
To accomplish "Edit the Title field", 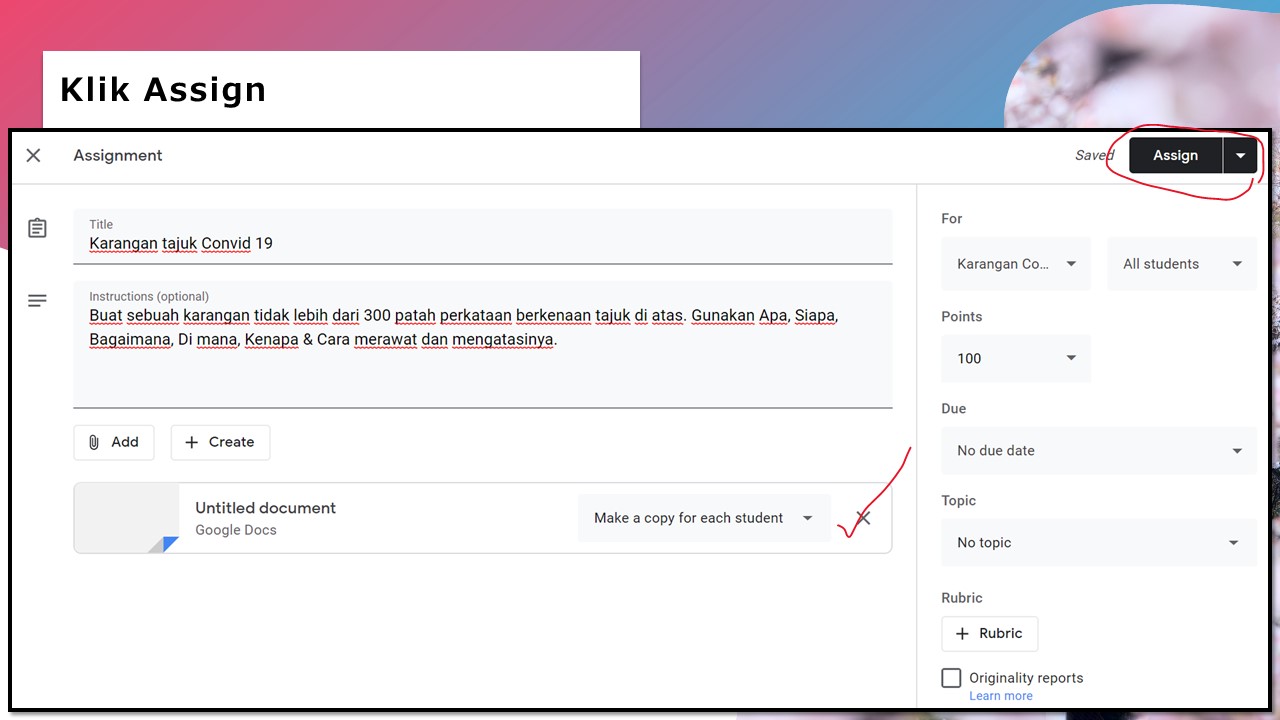I will (x=483, y=237).
